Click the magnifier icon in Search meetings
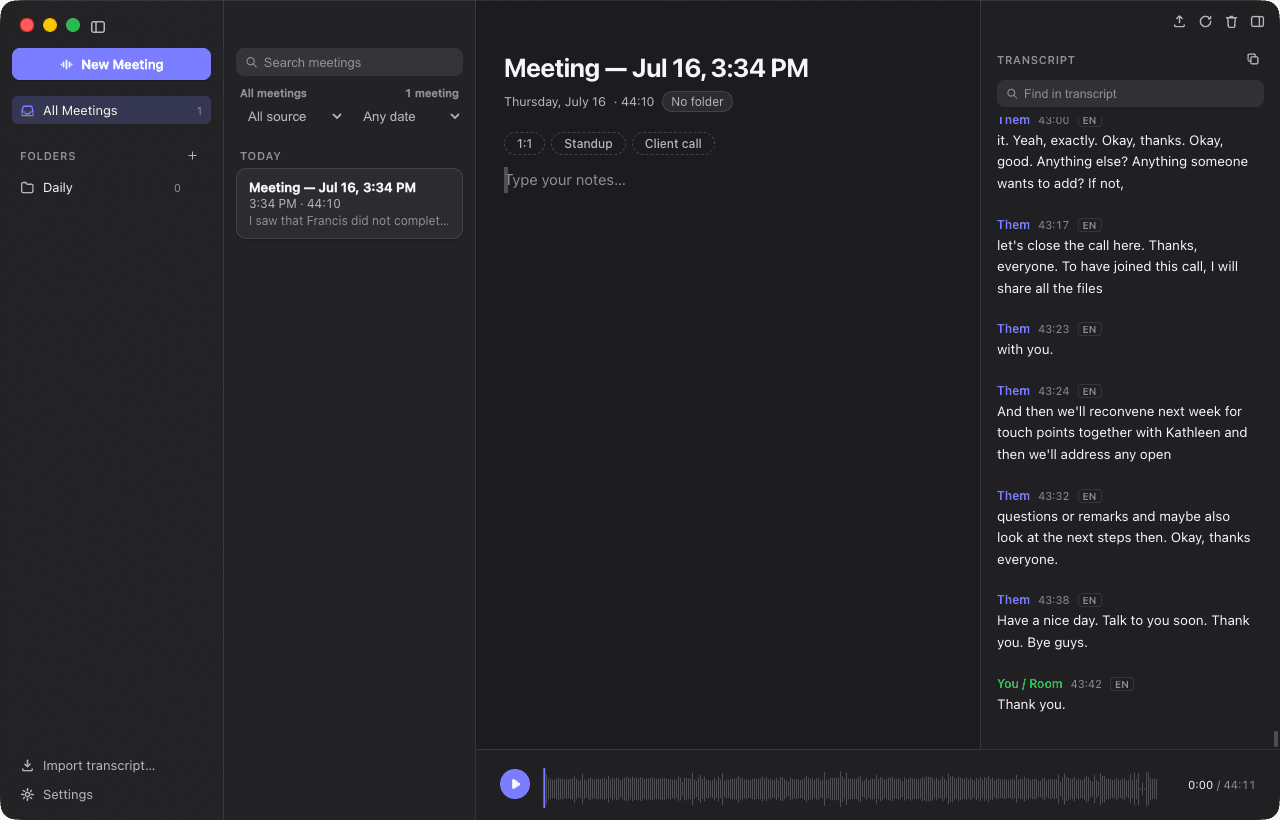 252,63
